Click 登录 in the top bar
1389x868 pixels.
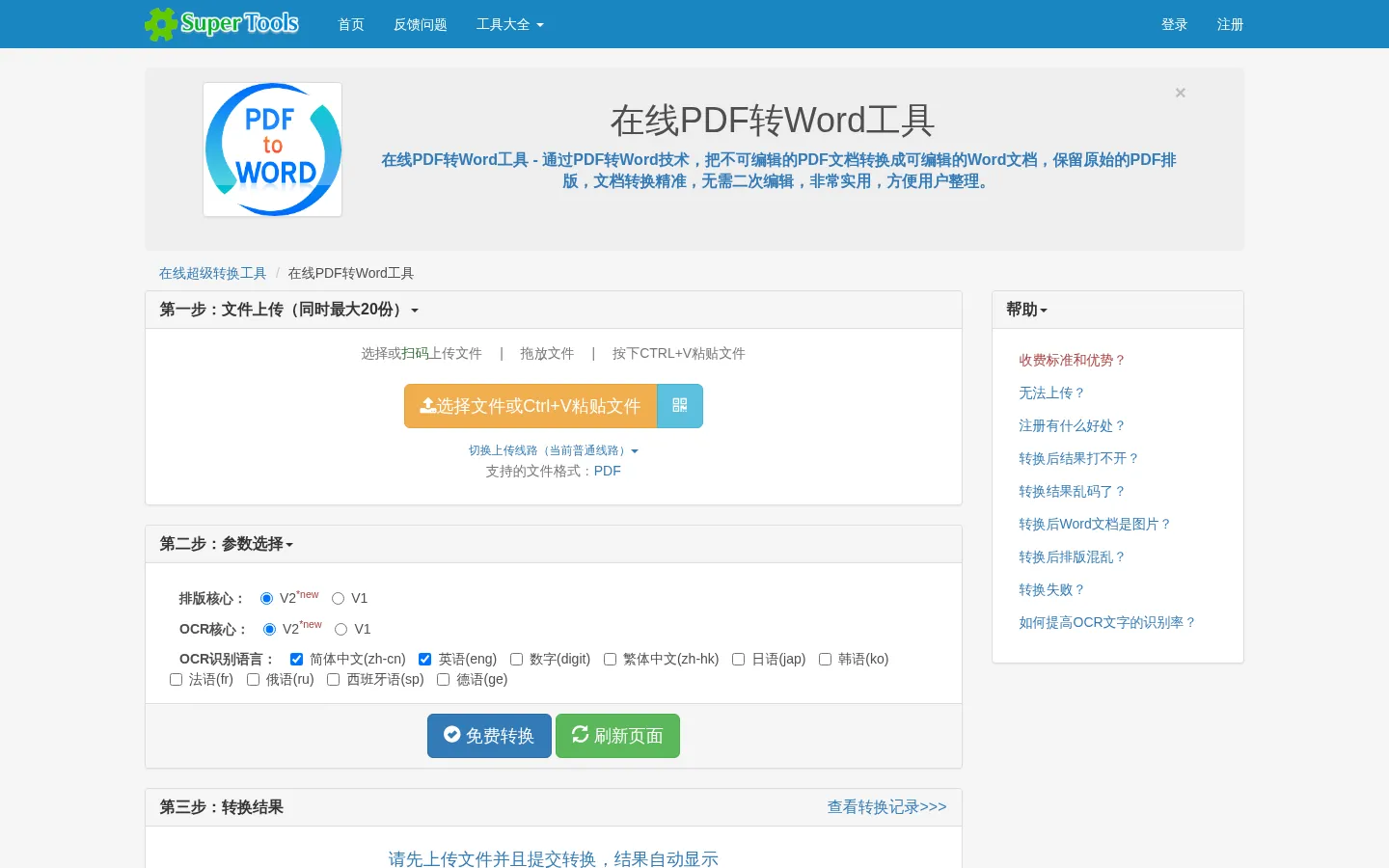coord(1174,24)
